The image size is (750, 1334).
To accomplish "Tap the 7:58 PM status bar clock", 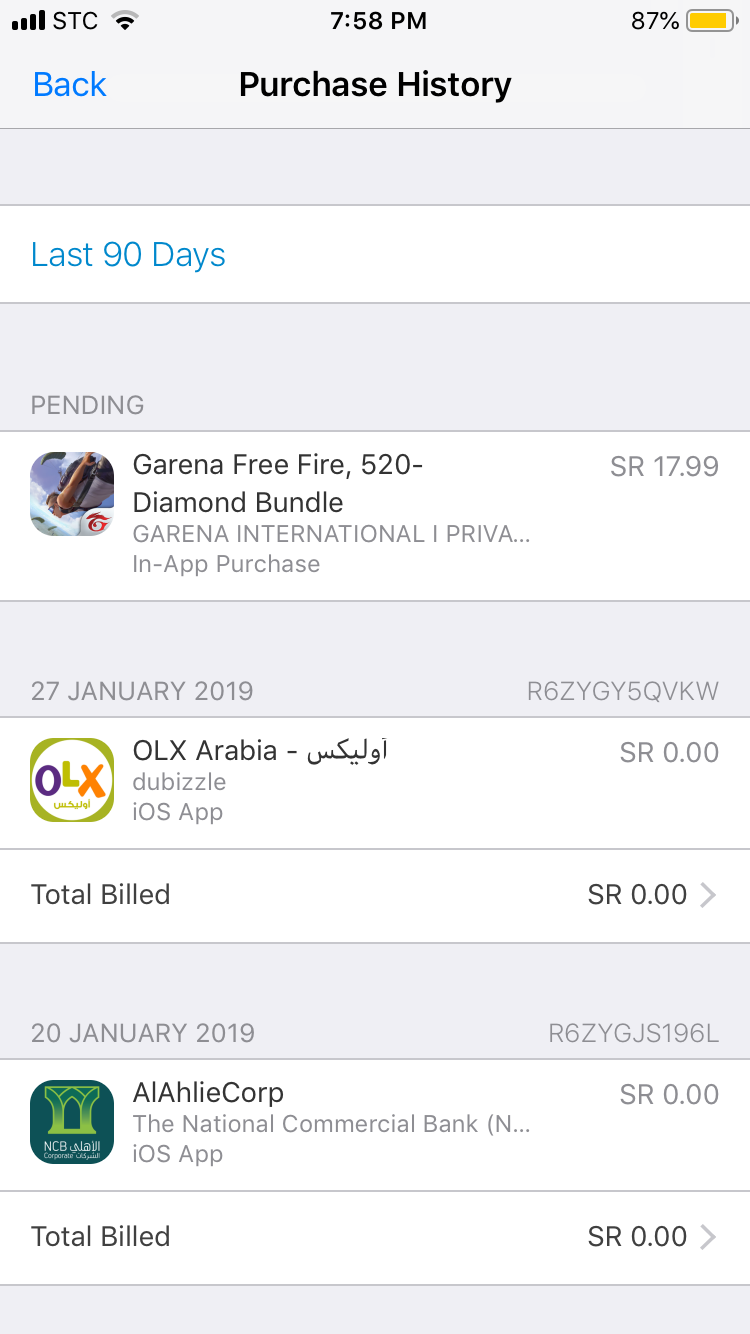I will (378, 21).
